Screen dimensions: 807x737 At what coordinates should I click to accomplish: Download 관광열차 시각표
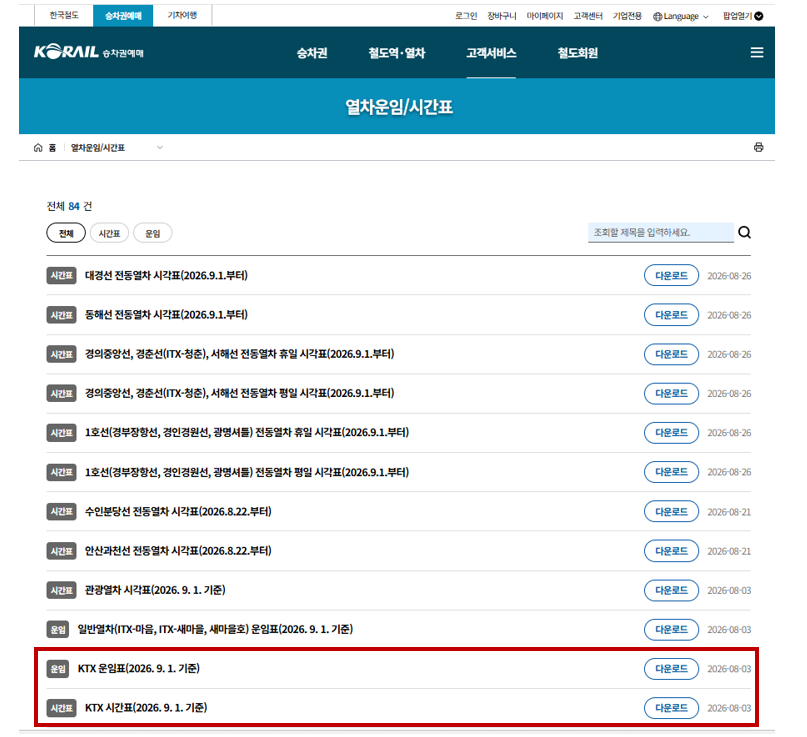pos(671,590)
